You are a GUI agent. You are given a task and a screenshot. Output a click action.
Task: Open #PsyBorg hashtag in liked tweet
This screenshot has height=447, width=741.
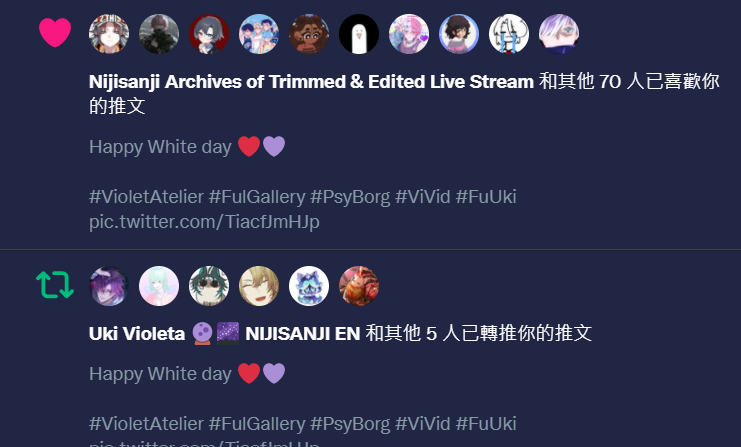[350, 197]
